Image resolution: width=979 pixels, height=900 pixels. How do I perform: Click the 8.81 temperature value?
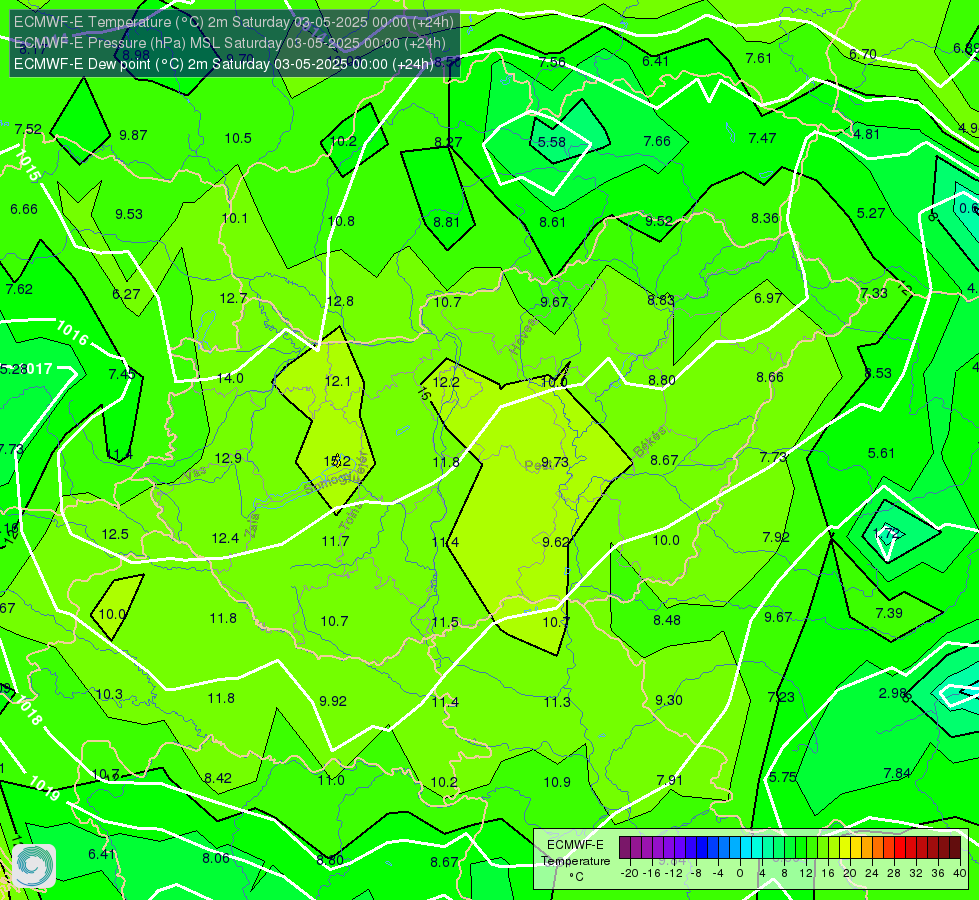click(446, 222)
